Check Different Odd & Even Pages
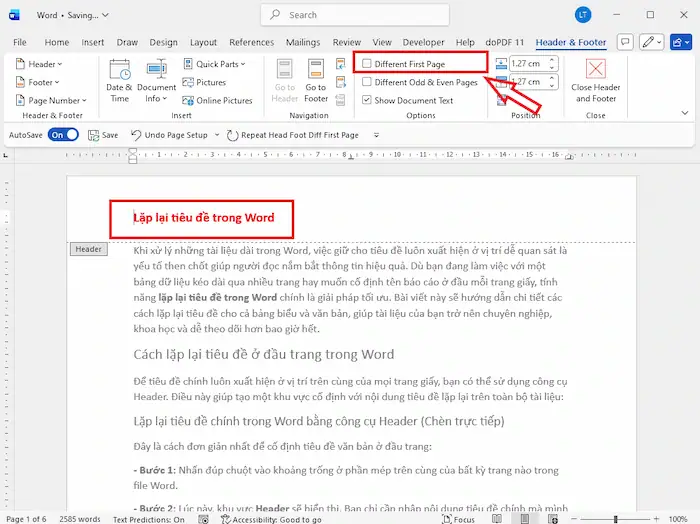Screen dimensions: 700x524 (367, 82)
